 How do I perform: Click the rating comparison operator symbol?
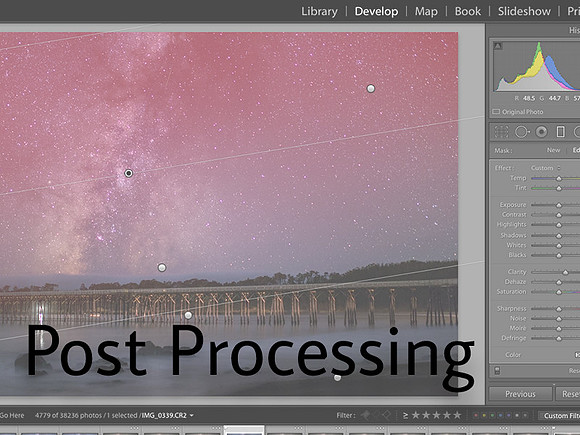(405, 415)
